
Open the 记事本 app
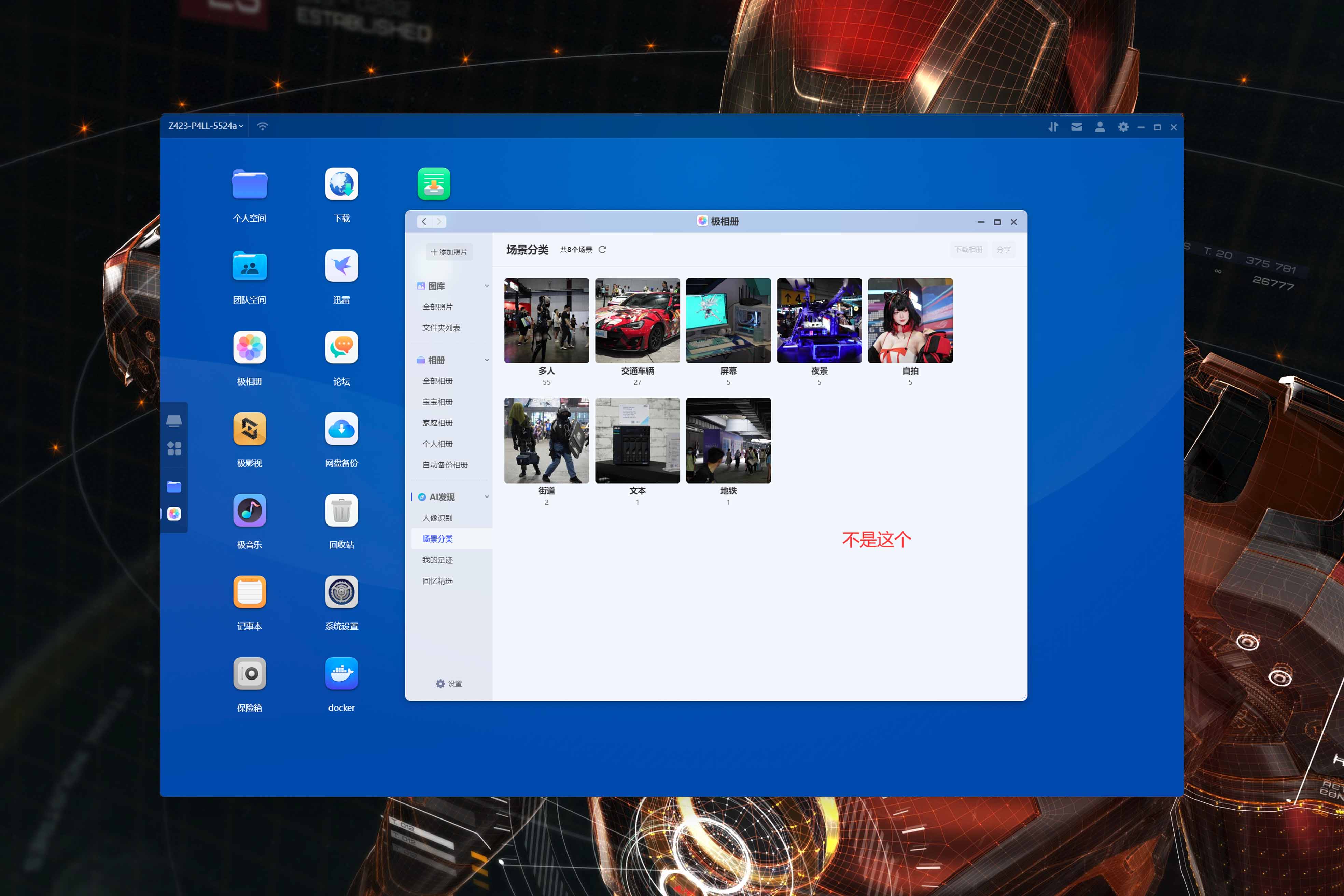250,592
